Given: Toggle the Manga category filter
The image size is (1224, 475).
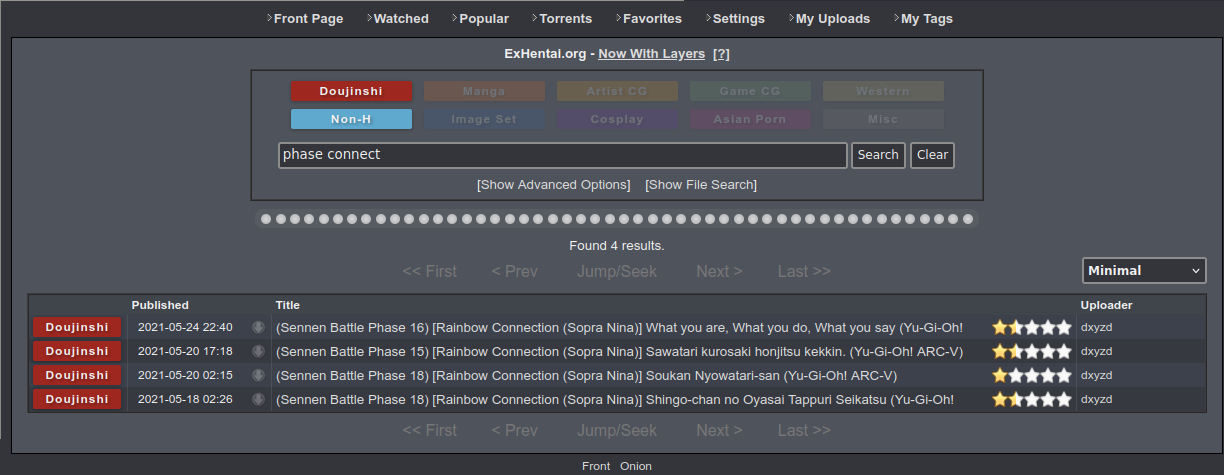Looking at the screenshot, I should coord(484,91).
